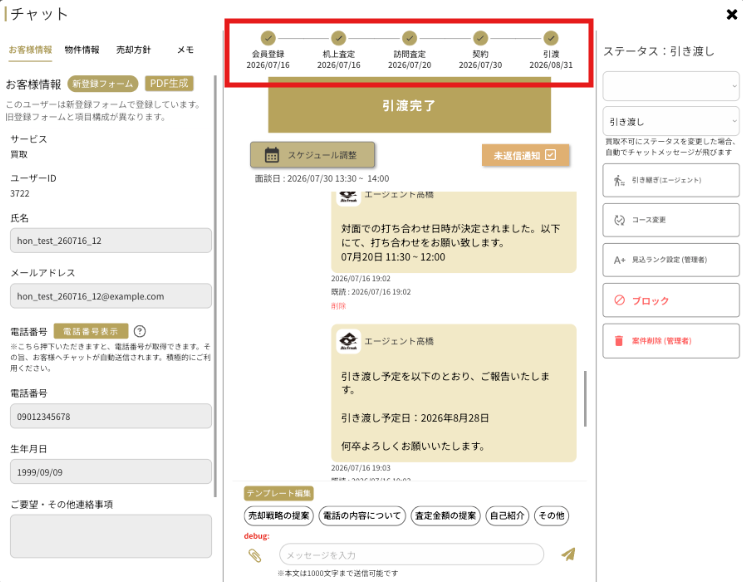Open the 引き渡し status dropdown

tap(671, 122)
